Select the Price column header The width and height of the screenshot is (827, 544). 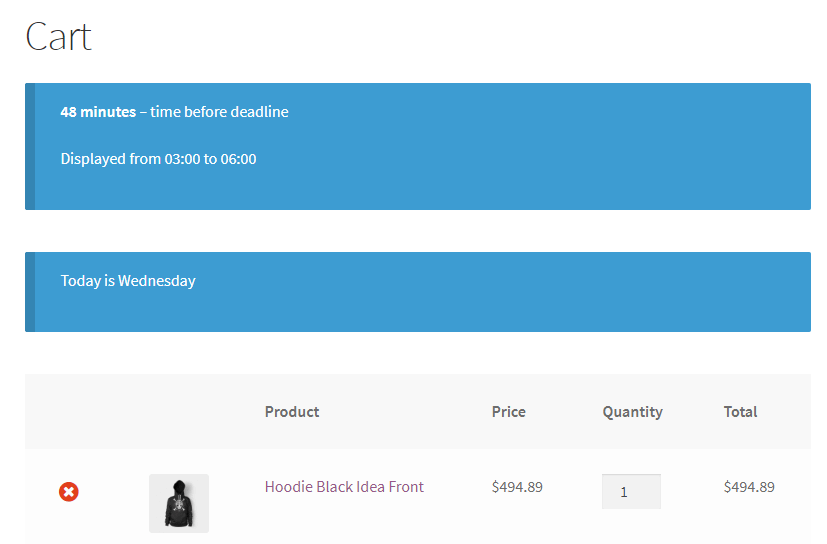508,412
